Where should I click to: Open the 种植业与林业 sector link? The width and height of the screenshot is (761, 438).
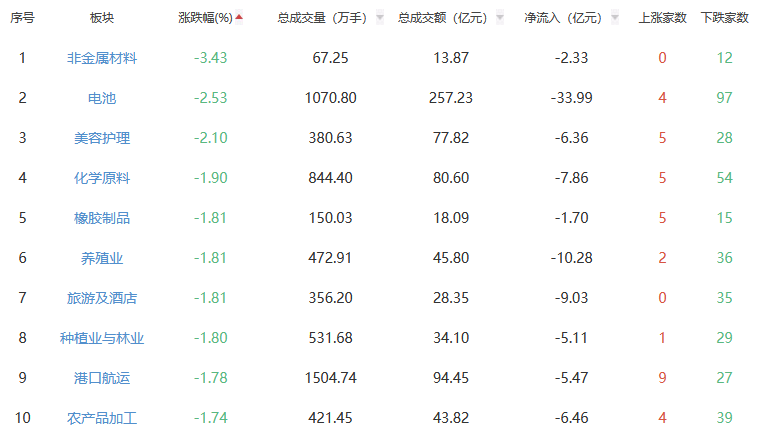[x=102, y=338]
